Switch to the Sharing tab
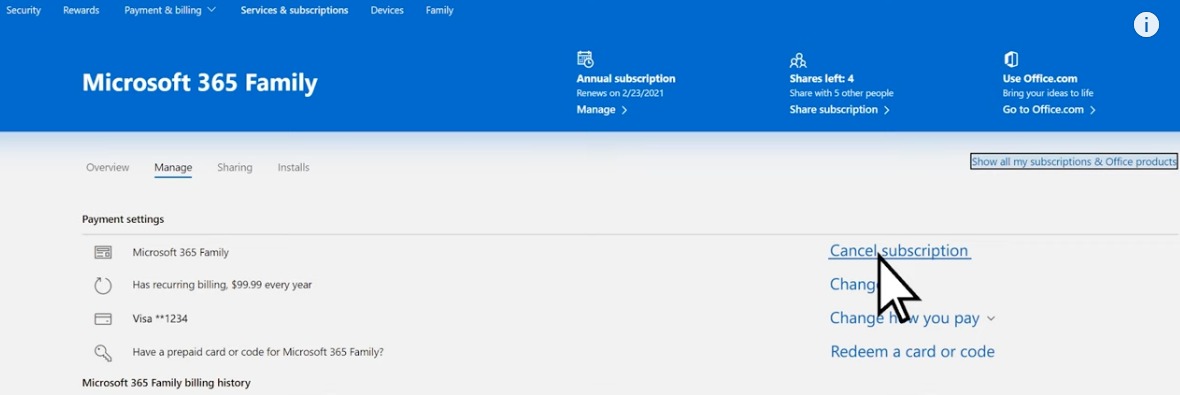 [x=235, y=168]
